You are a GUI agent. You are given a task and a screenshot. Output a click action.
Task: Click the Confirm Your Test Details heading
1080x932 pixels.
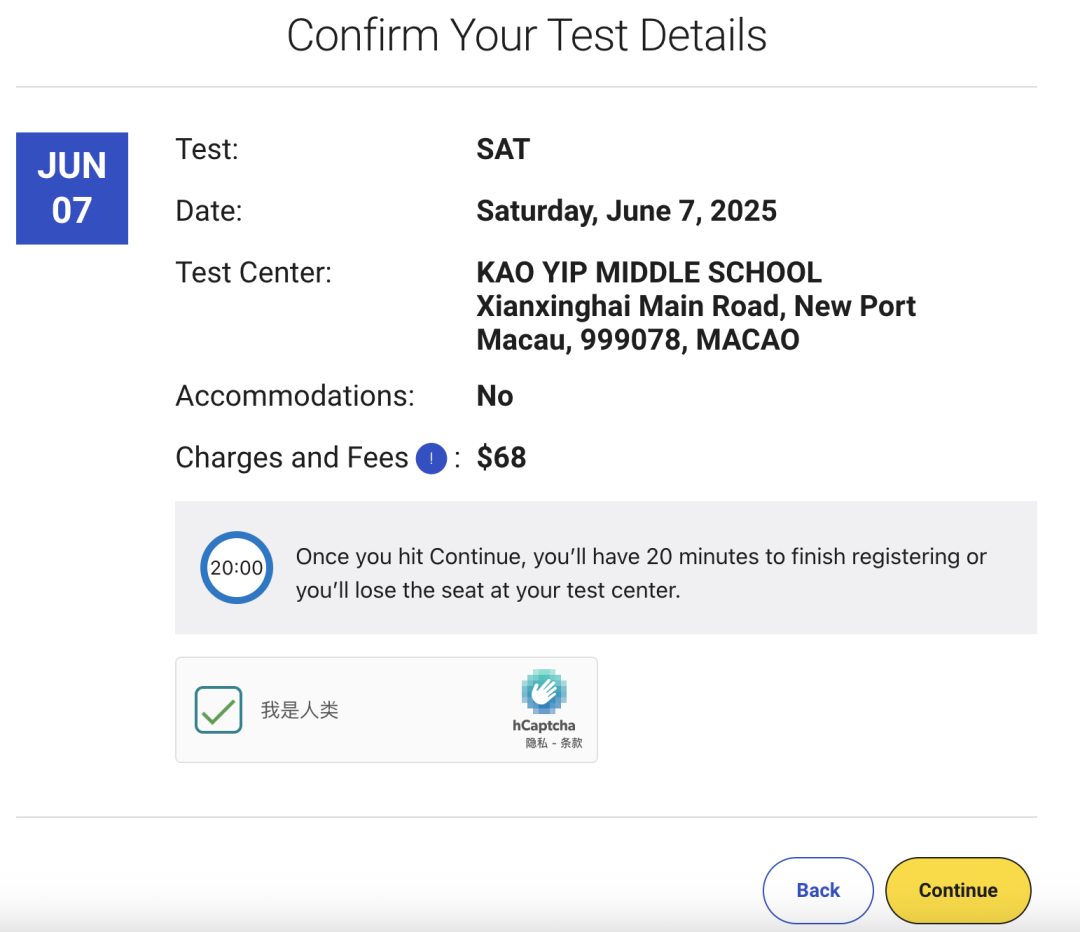(526, 36)
